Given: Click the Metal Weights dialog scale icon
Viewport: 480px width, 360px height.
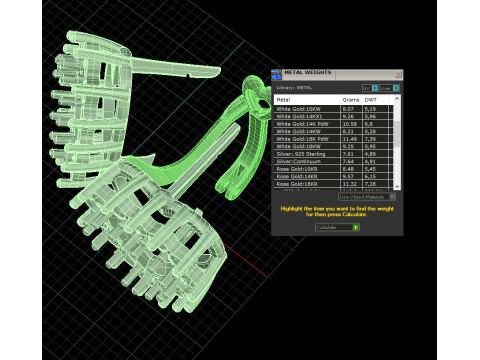Looking at the screenshot, I should tap(276, 75).
